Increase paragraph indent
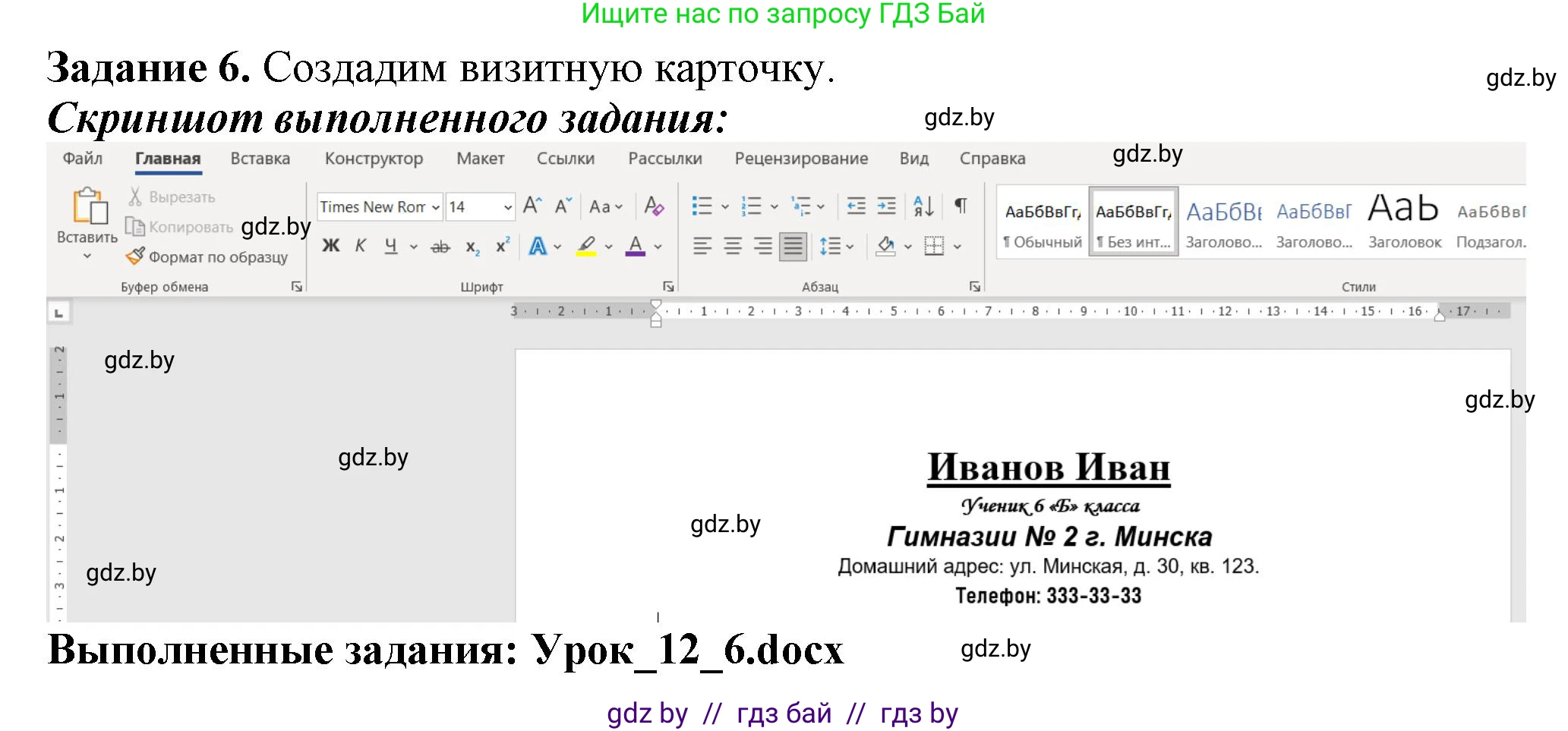Viewport: 1568px width, 731px height. (x=887, y=205)
